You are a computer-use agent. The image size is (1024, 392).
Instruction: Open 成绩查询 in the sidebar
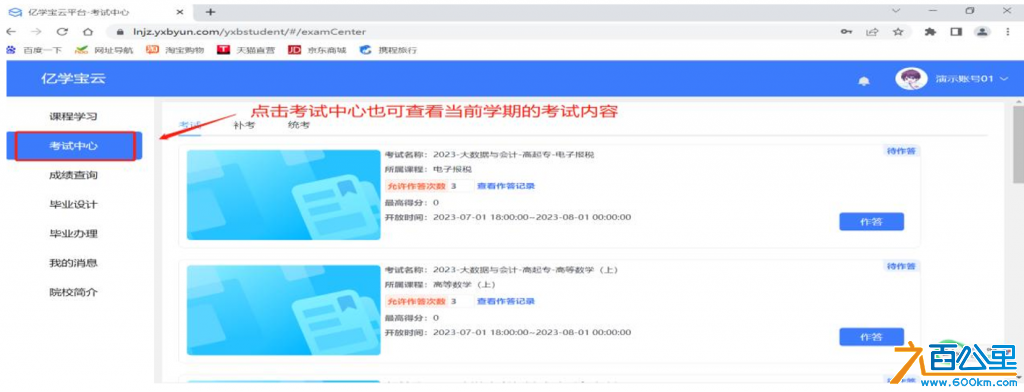[74, 175]
